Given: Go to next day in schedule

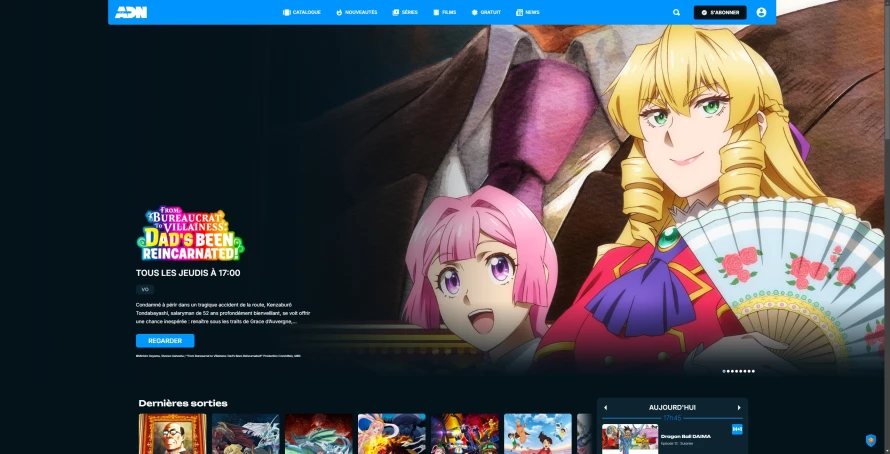Looking at the screenshot, I should click(739, 407).
